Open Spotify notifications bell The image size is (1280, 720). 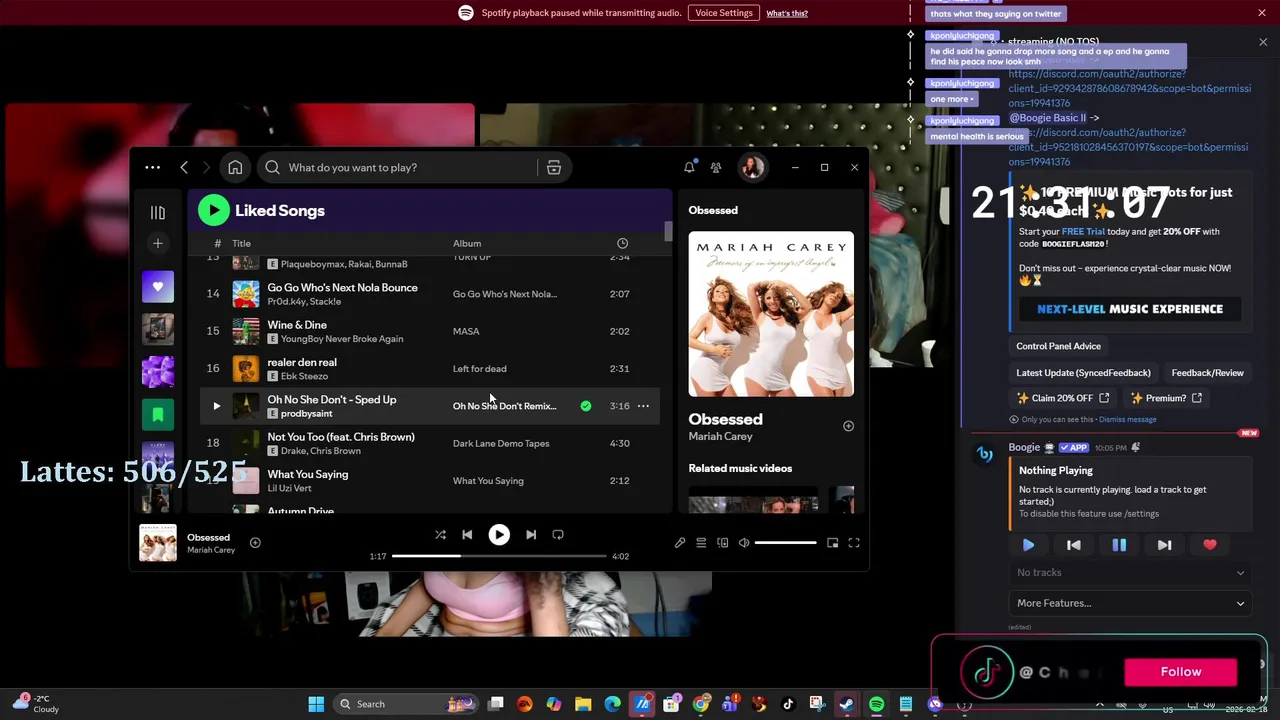[x=689, y=167]
